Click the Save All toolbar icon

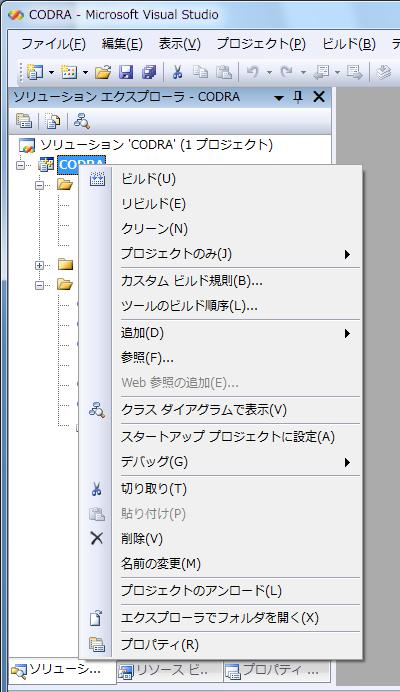[149, 72]
